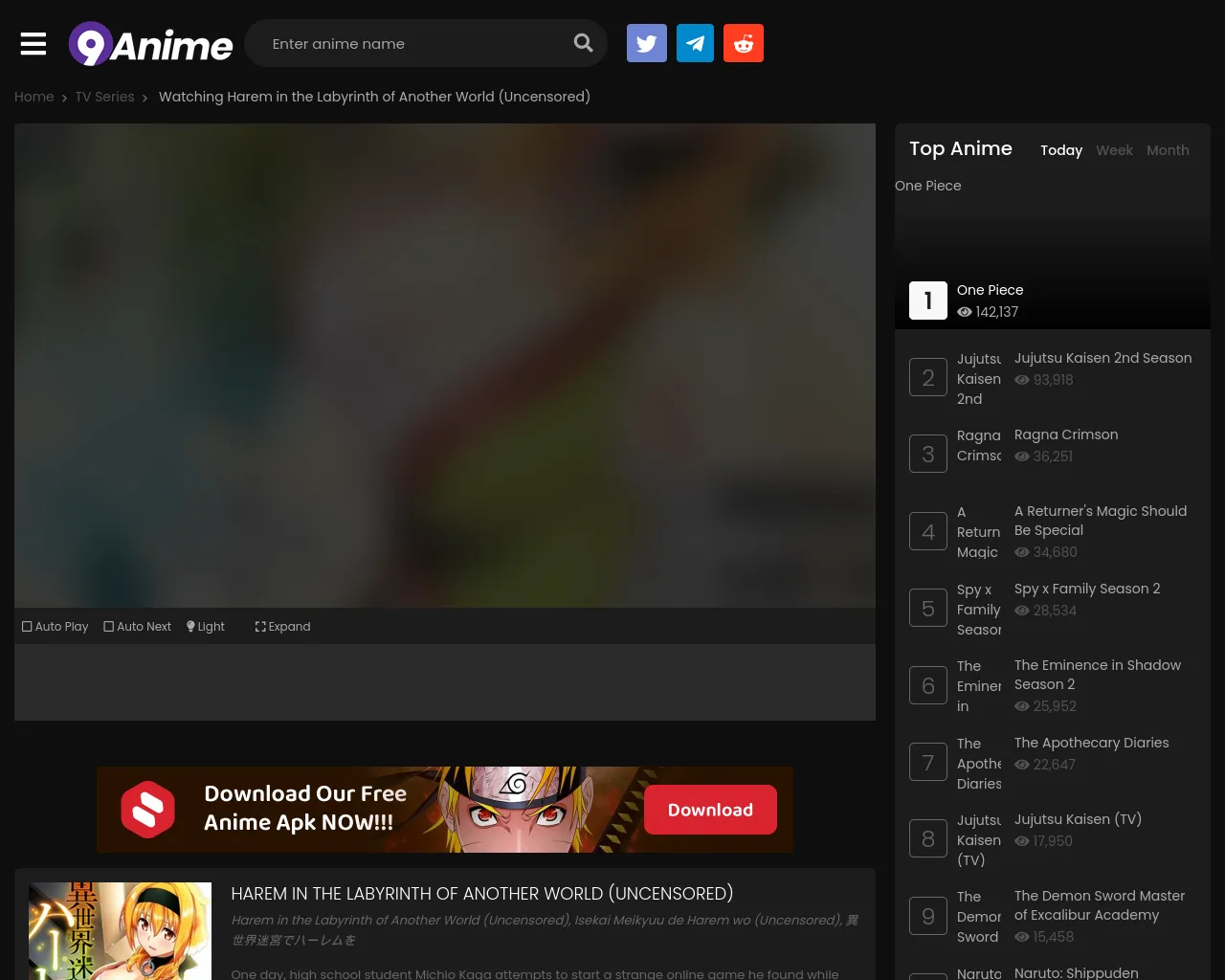
Task: Switch Top Anime to Week tab
Action: (1114, 150)
